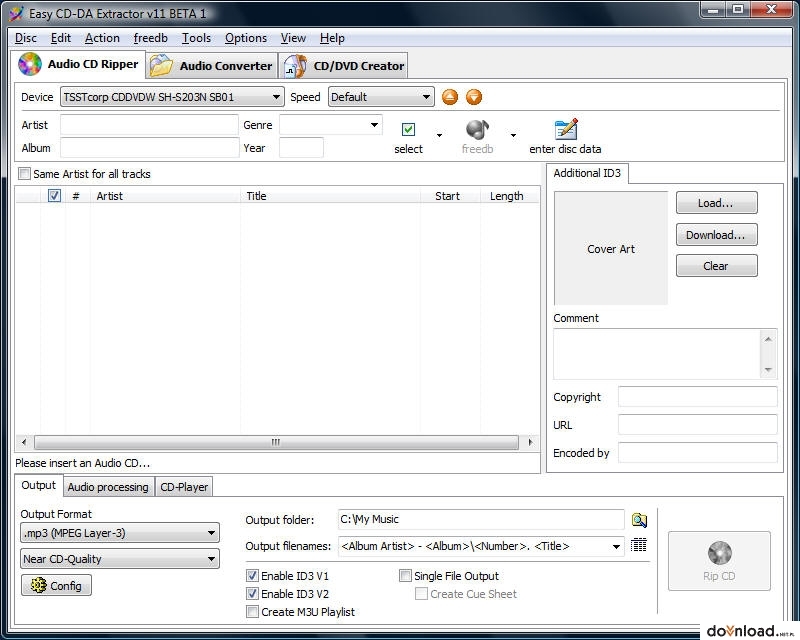The image size is (800, 640).
Task: Click the Comment box scroll down arrow
Action: point(768,370)
